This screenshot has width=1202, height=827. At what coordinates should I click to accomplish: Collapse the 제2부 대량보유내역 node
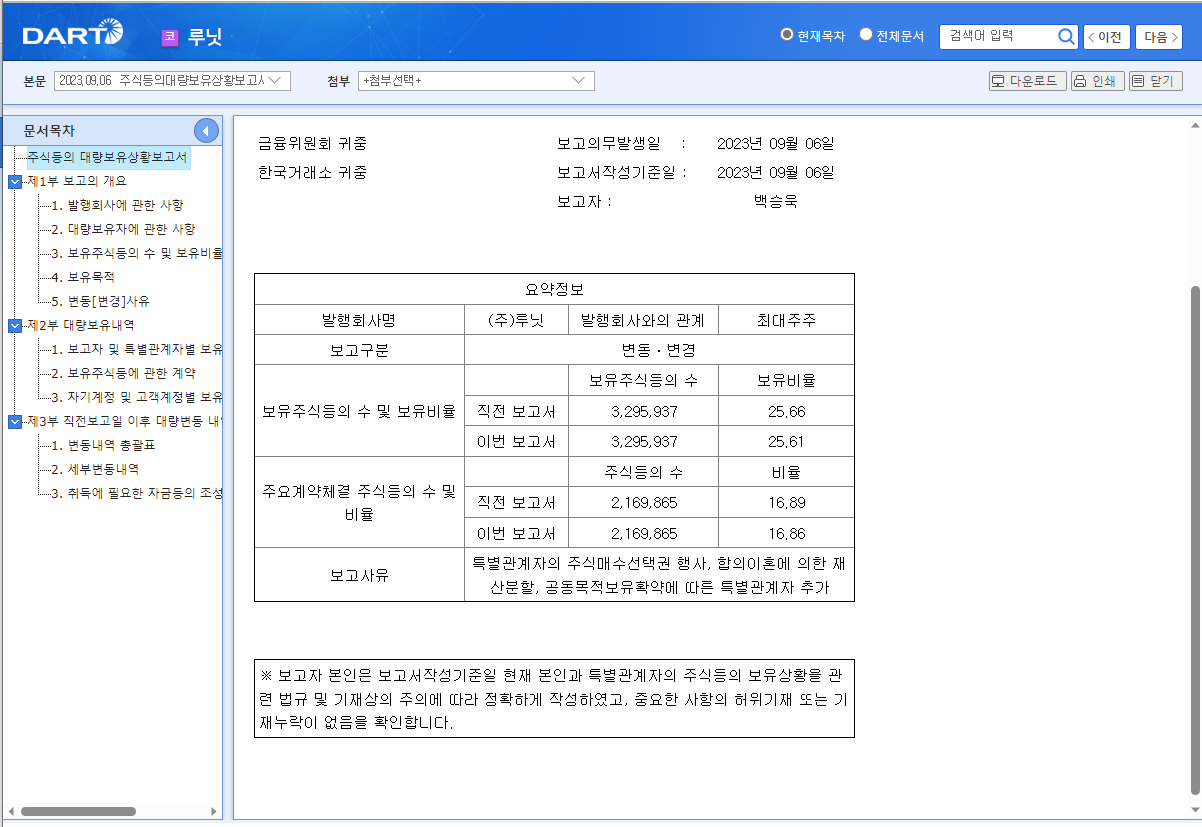pos(14,325)
